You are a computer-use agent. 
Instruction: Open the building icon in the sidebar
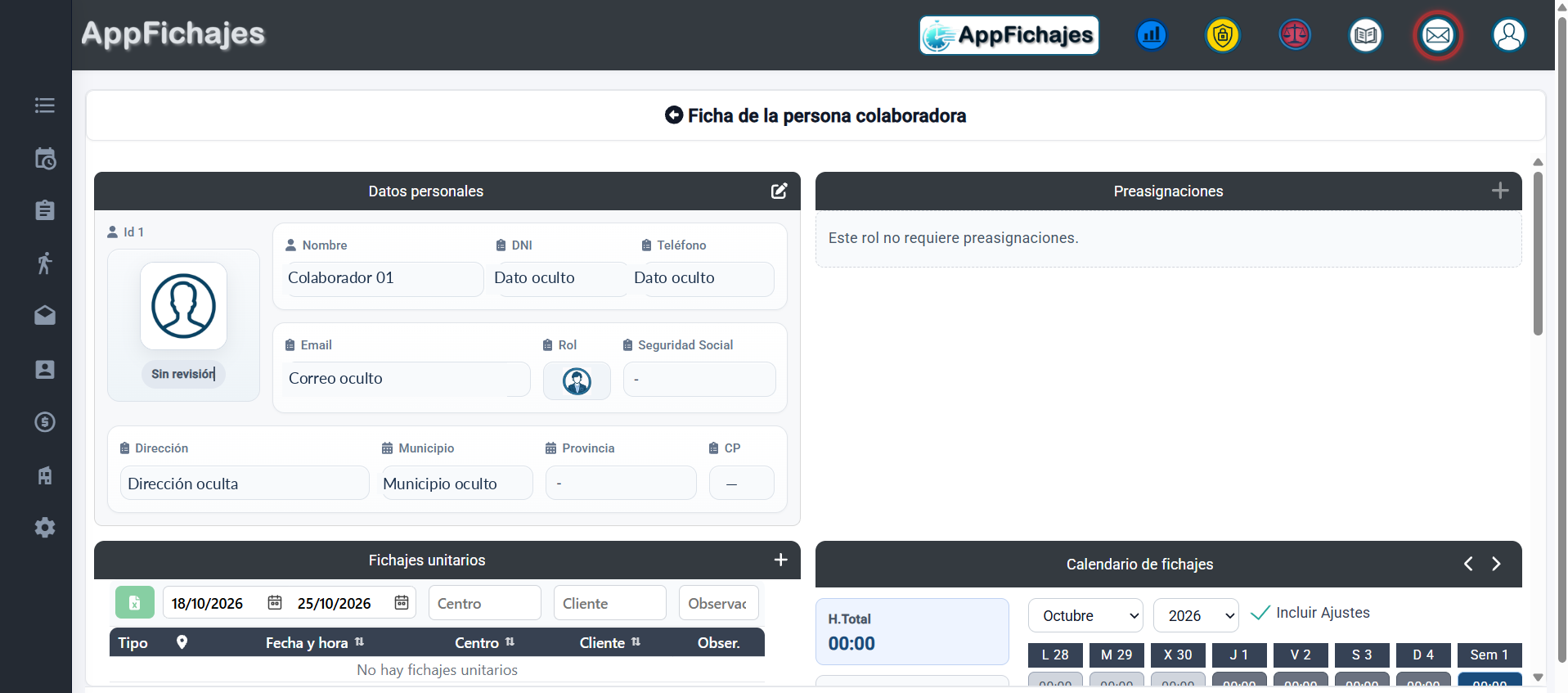click(45, 475)
